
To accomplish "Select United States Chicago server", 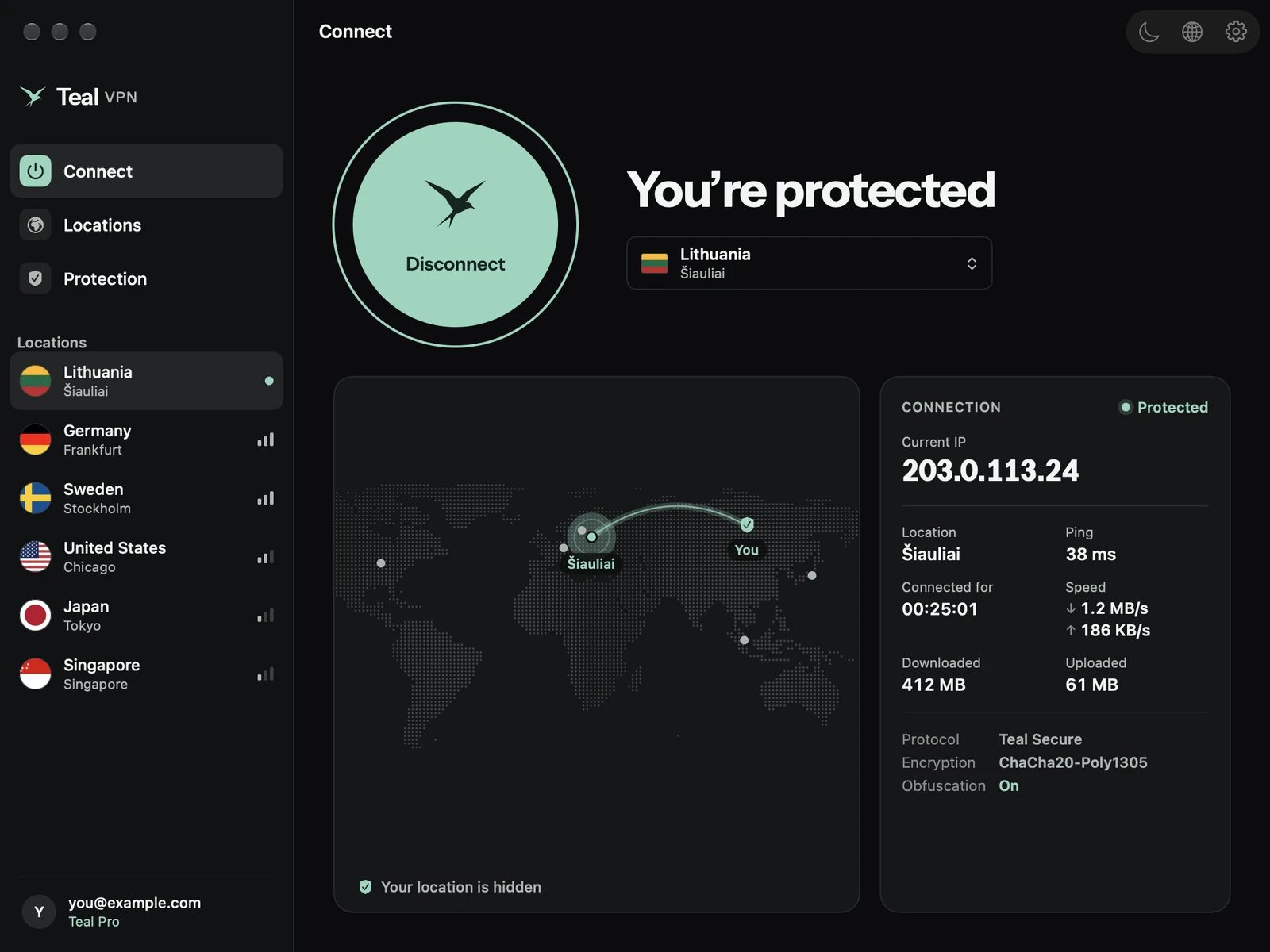I will click(146, 557).
